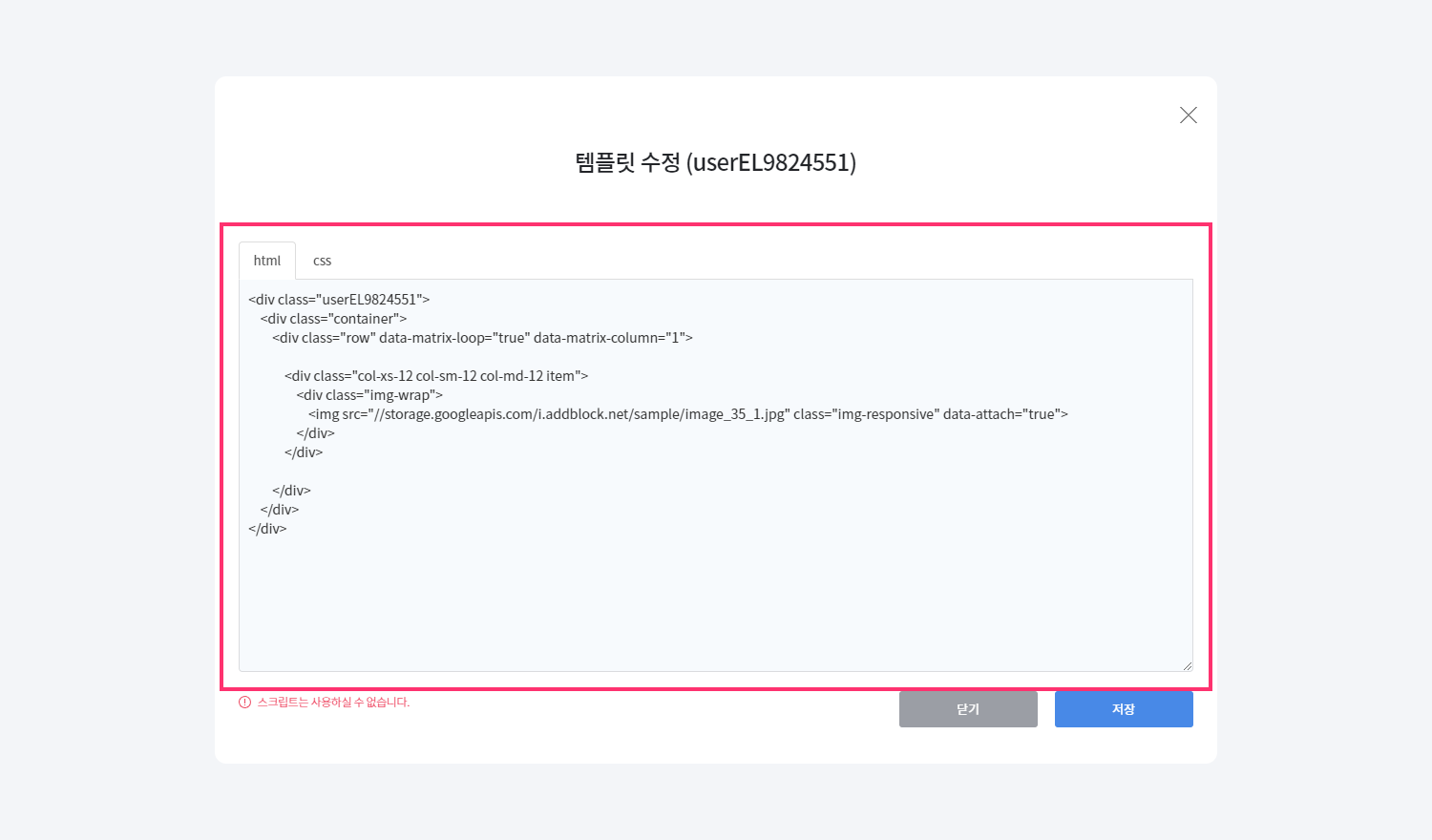Image resolution: width=1432 pixels, height=840 pixels.
Task: Click the empty area at the bottom of the code editor
Action: [714, 611]
